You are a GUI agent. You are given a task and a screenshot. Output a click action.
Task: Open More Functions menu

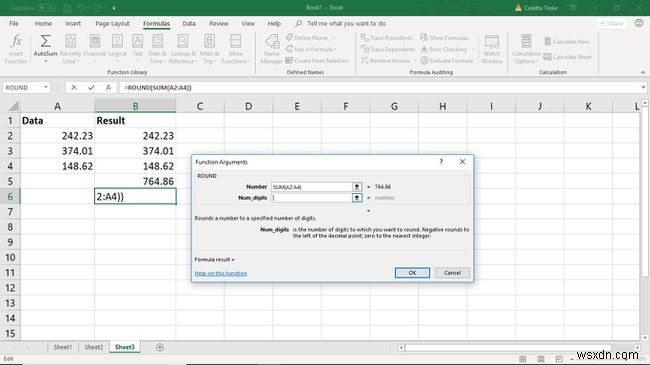click(x=235, y=49)
